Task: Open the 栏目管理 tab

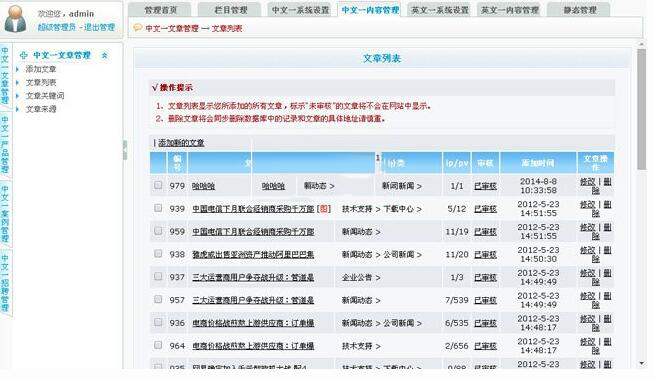Action: tap(230, 10)
